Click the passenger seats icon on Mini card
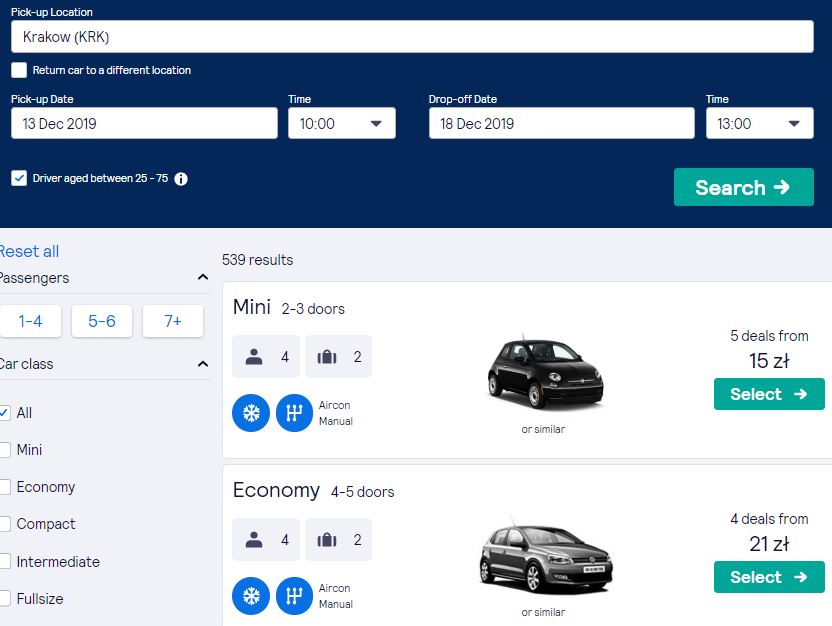Screen dimensions: 832x626 [254, 357]
